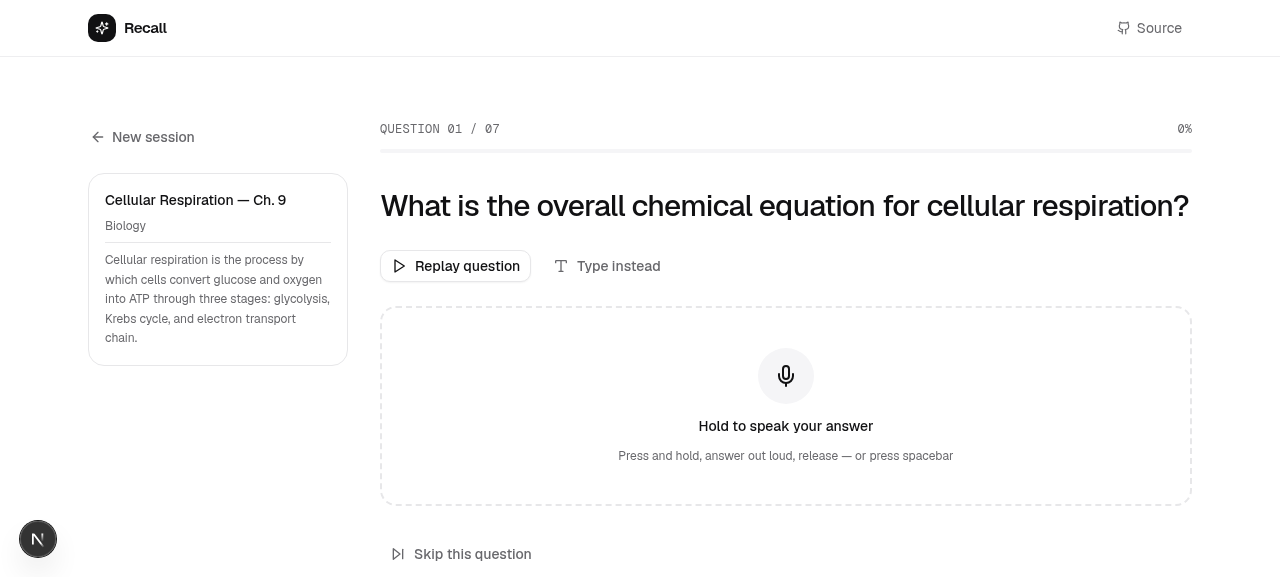
Task: Open the Source link in header
Action: [1150, 28]
